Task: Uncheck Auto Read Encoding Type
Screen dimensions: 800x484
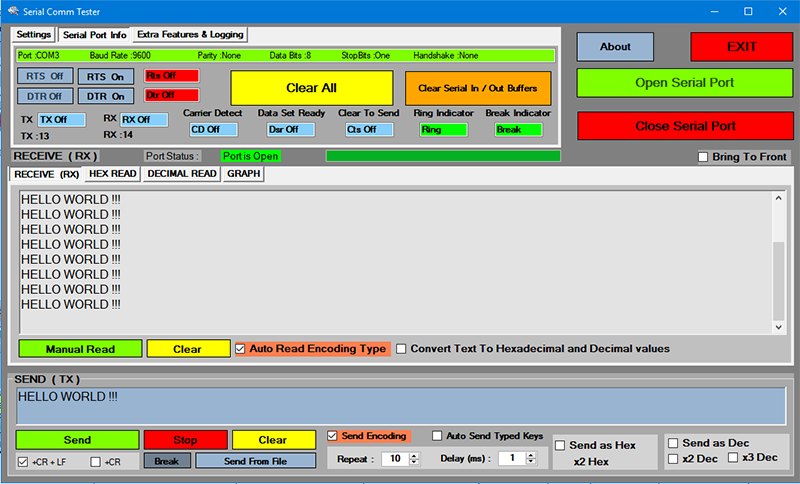Action: tap(240, 349)
